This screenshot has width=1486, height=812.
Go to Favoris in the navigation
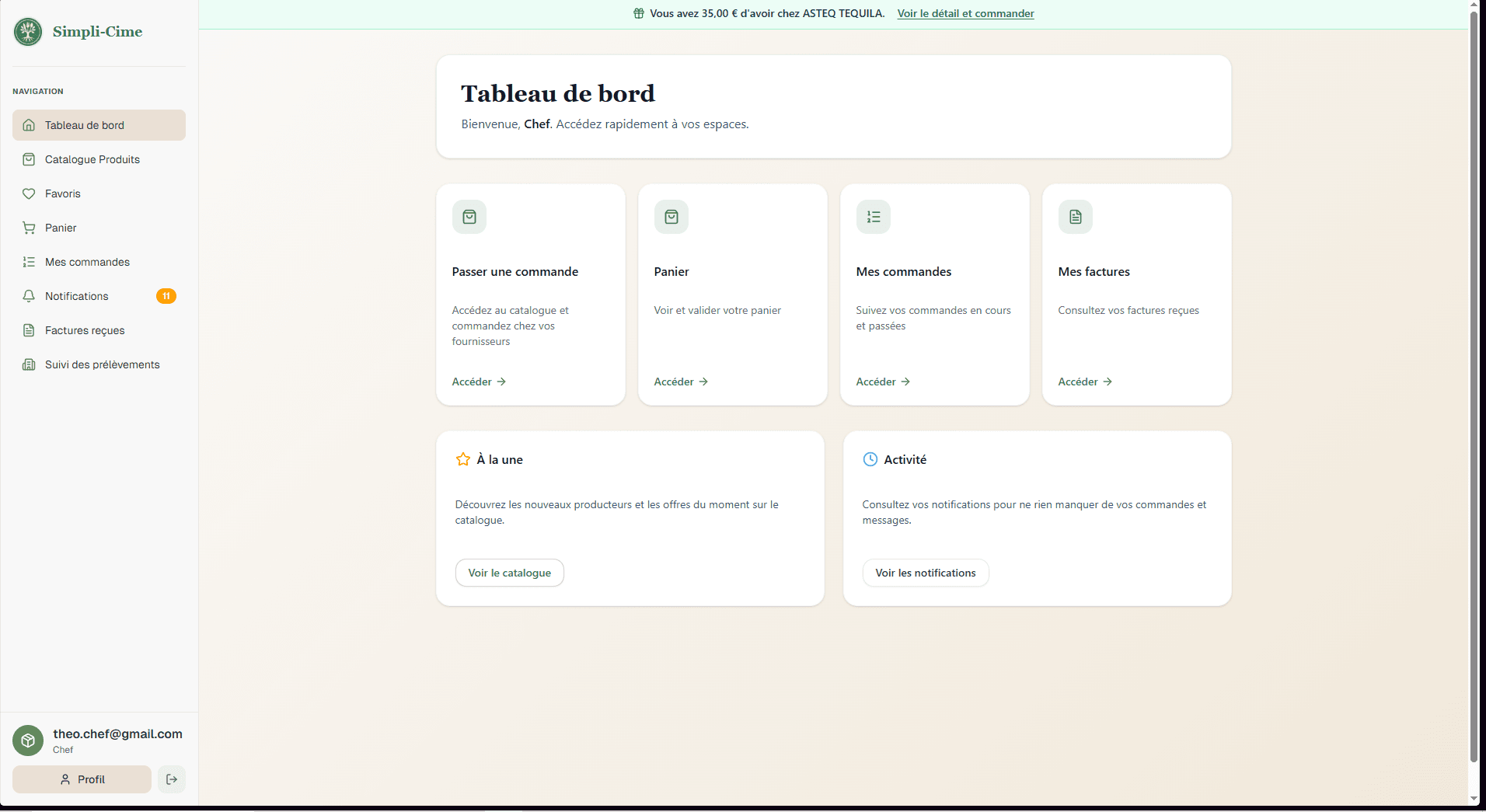pos(62,193)
